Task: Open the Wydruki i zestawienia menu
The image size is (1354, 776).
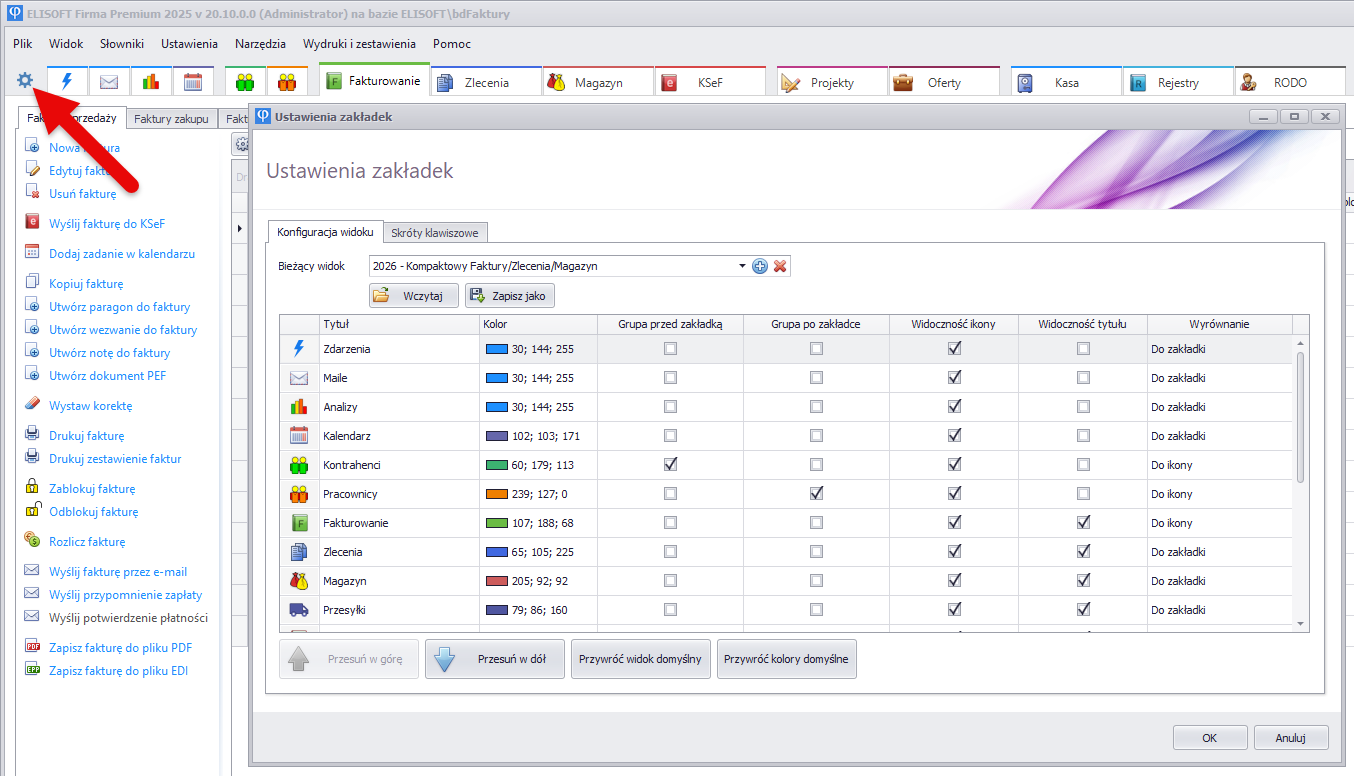Action: 359,44
